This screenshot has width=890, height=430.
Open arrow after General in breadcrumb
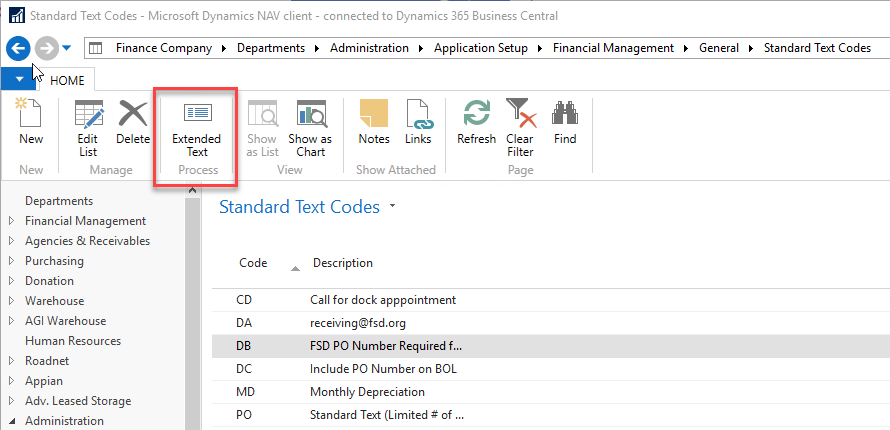tap(752, 49)
